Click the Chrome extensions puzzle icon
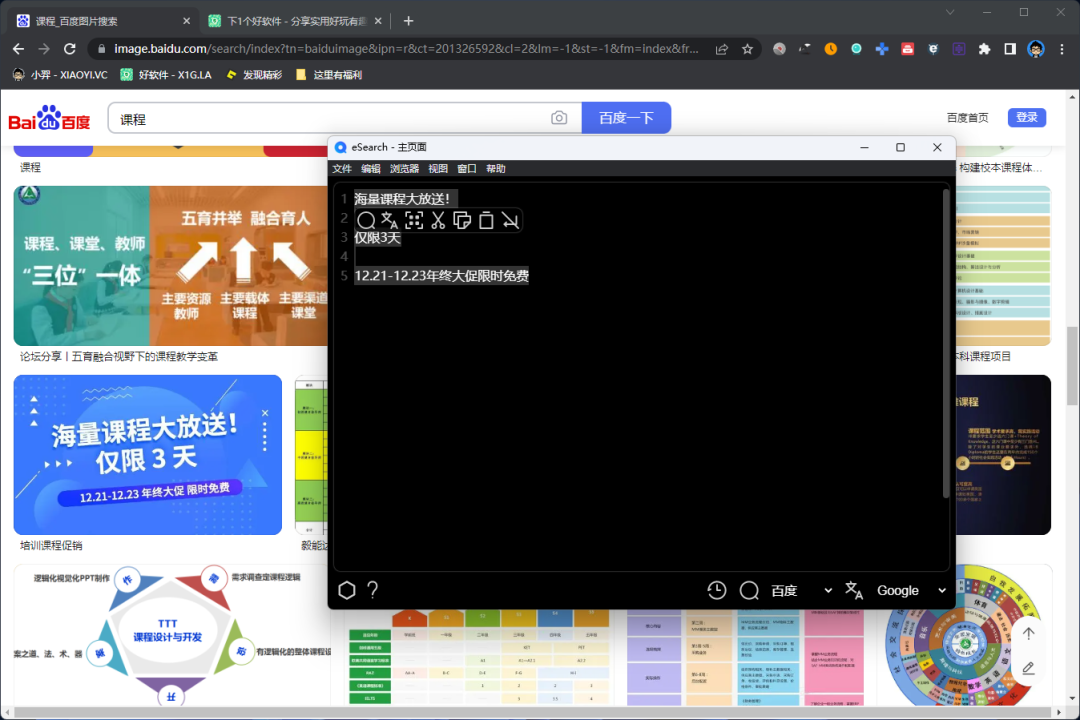Image resolution: width=1080 pixels, height=720 pixels. click(984, 48)
